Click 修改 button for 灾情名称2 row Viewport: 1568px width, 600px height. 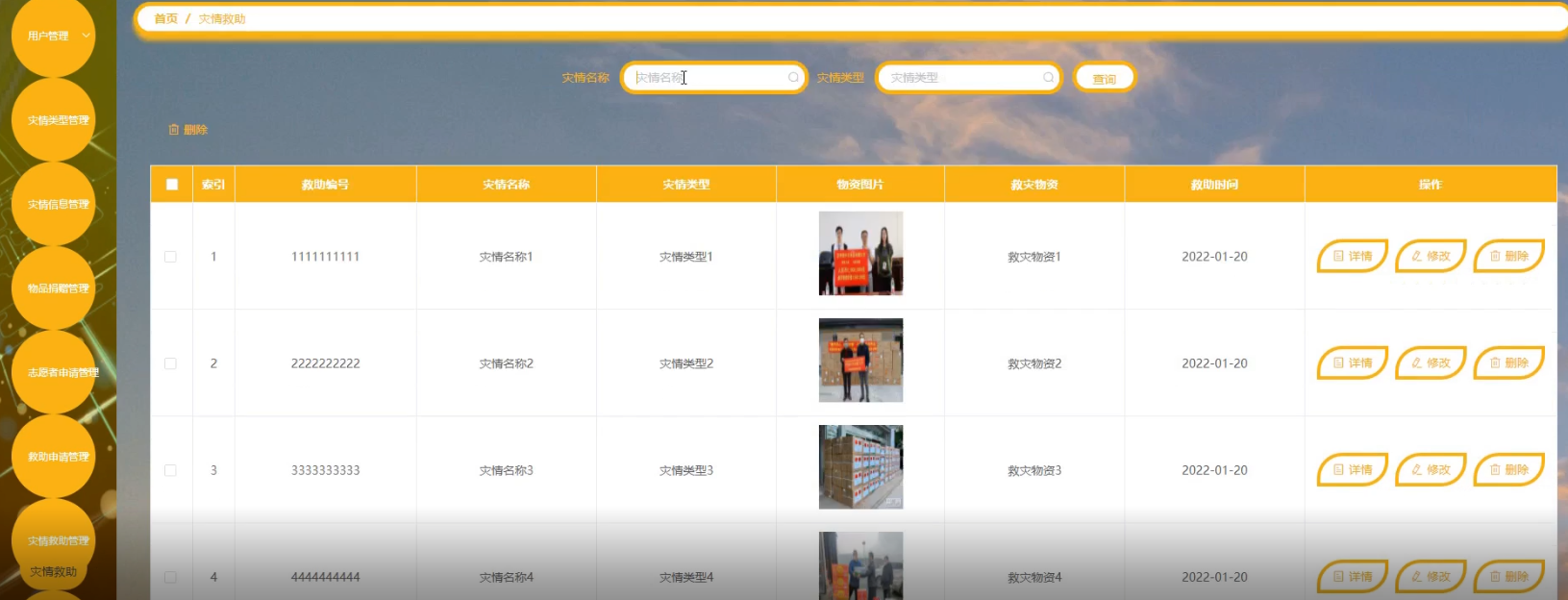[1431, 363]
